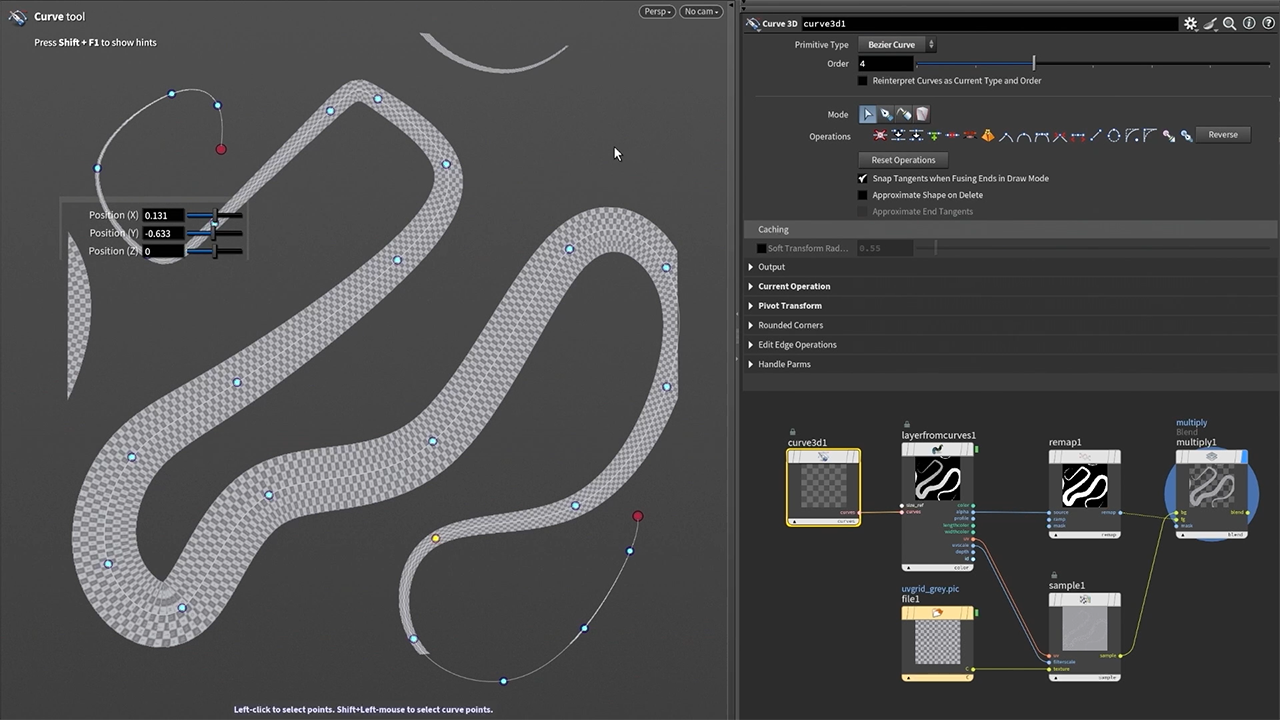Screen dimensions: 1280x720
Task: Click the magnifier search icon in parameters
Action: (1229, 24)
